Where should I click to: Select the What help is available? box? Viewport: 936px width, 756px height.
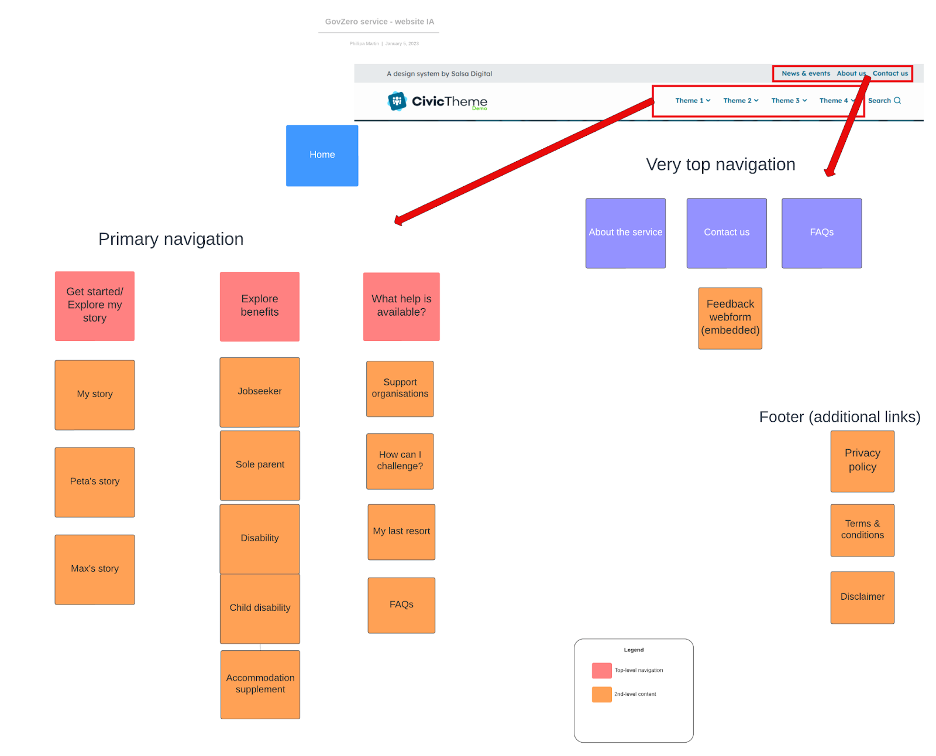[401, 306]
